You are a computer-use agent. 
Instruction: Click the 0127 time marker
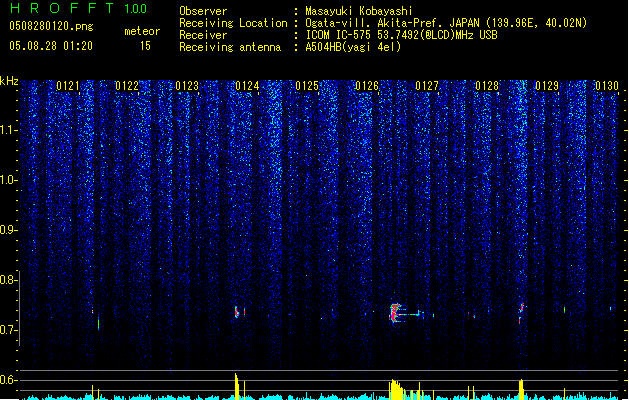coord(427,86)
